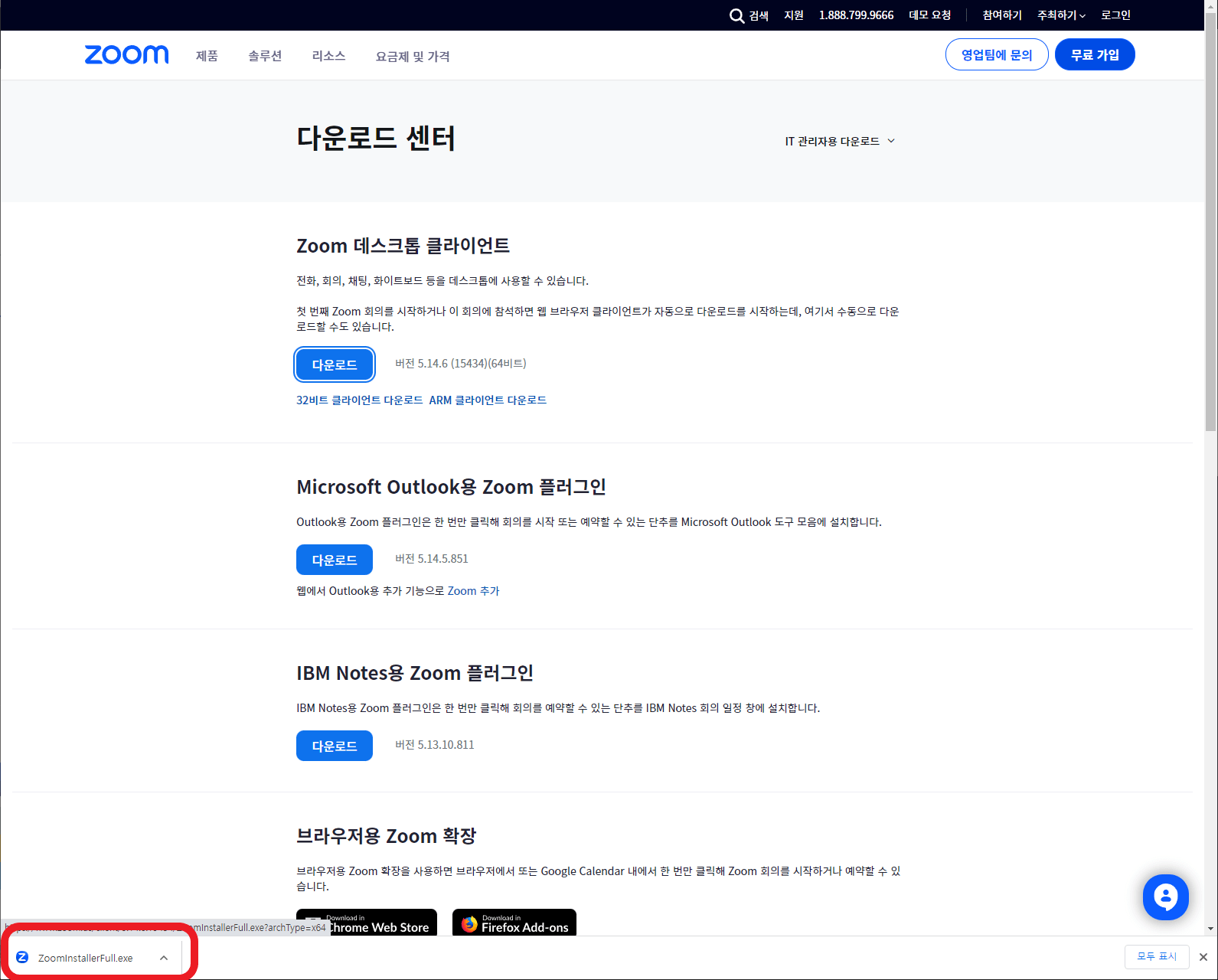Click version text 버전 5.13.10.811
The width and height of the screenshot is (1218, 980).
(x=435, y=745)
